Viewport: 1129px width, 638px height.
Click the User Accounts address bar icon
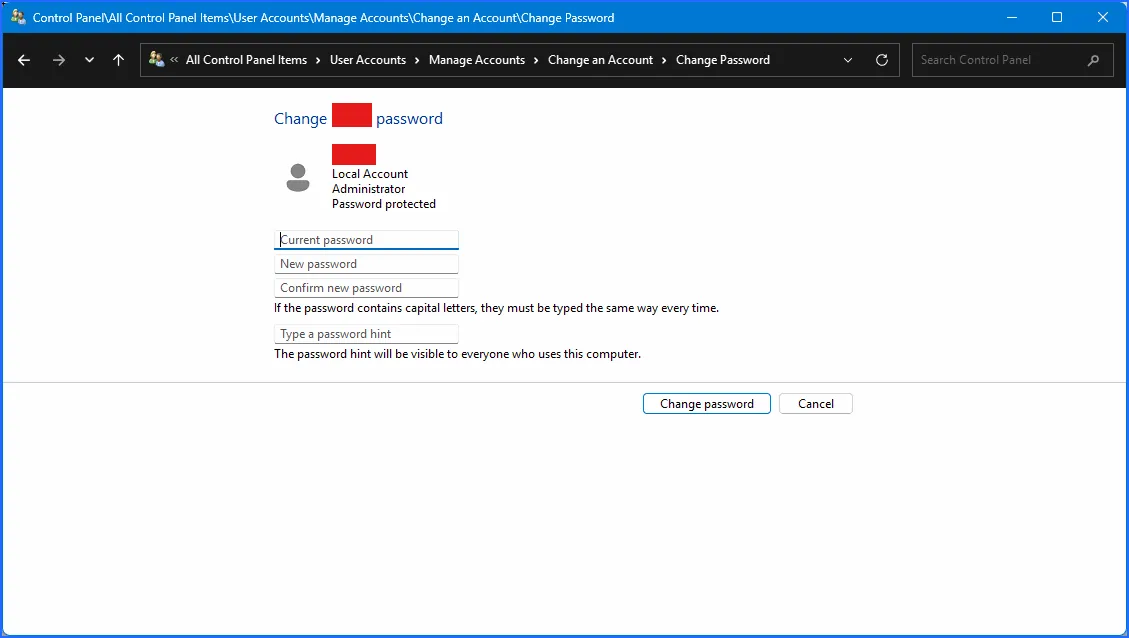pyautogui.click(x=156, y=60)
